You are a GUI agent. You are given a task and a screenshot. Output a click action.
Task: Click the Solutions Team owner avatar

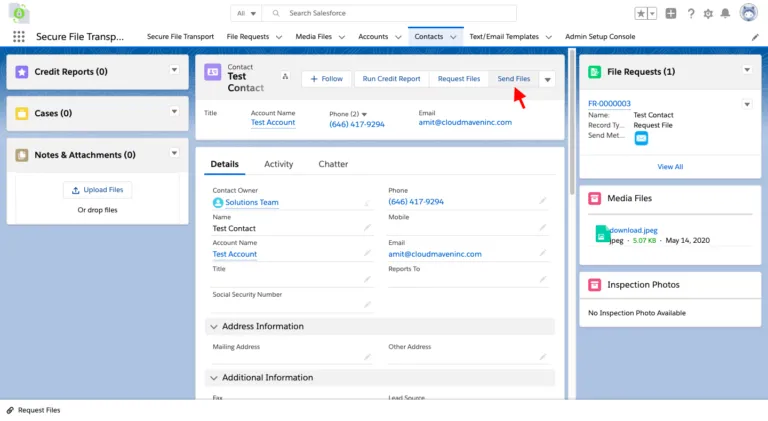[x=217, y=203]
